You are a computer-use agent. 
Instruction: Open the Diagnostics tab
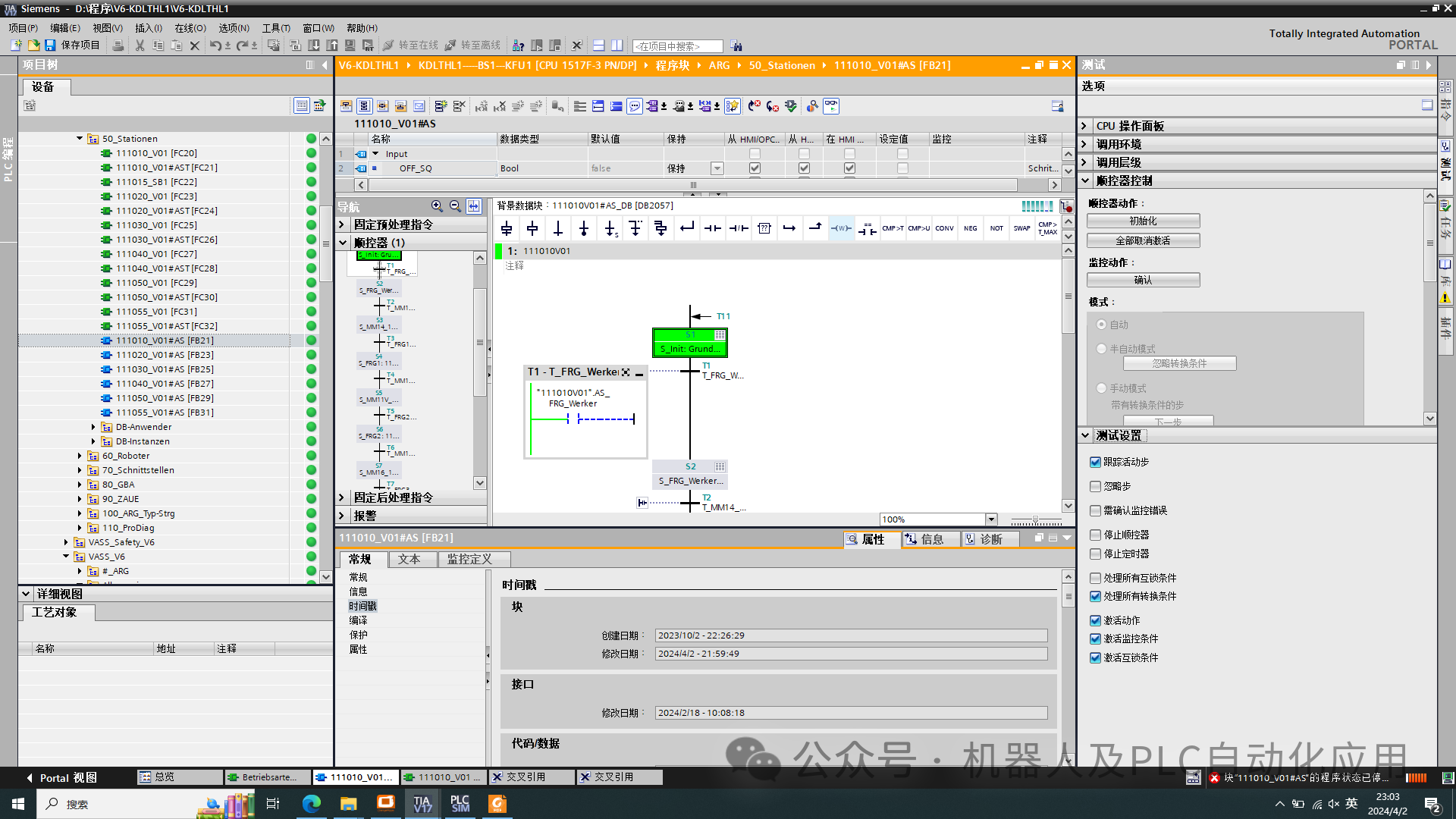point(990,539)
